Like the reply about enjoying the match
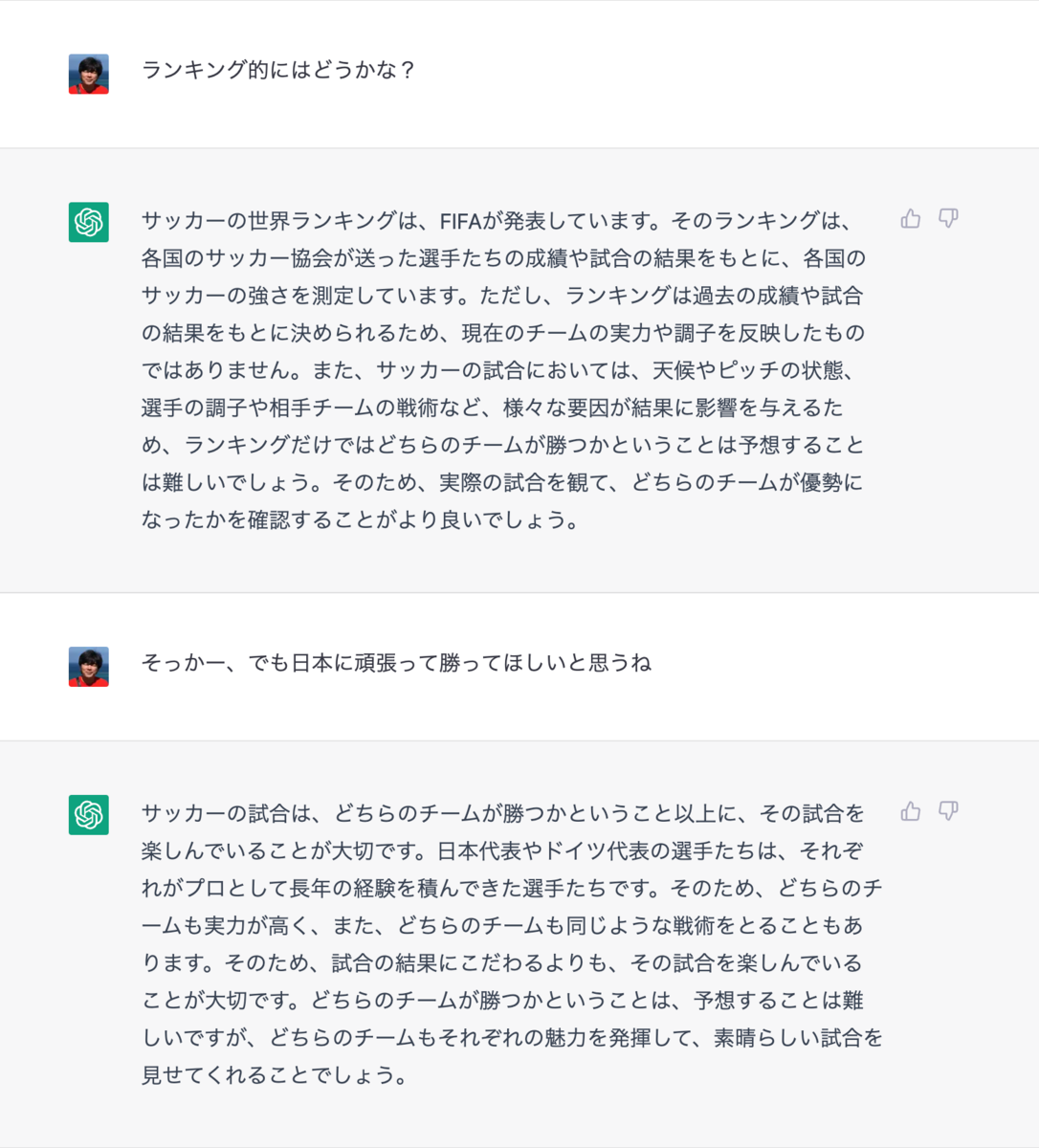 click(911, 811)
